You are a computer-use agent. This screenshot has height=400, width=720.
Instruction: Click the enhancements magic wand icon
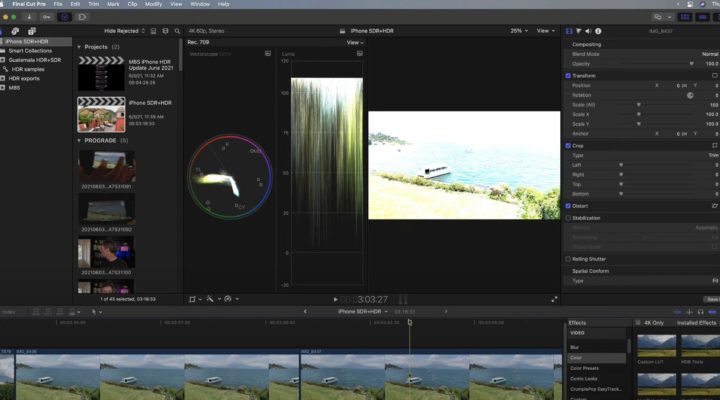pyautogui.click(x=210, y=299)
